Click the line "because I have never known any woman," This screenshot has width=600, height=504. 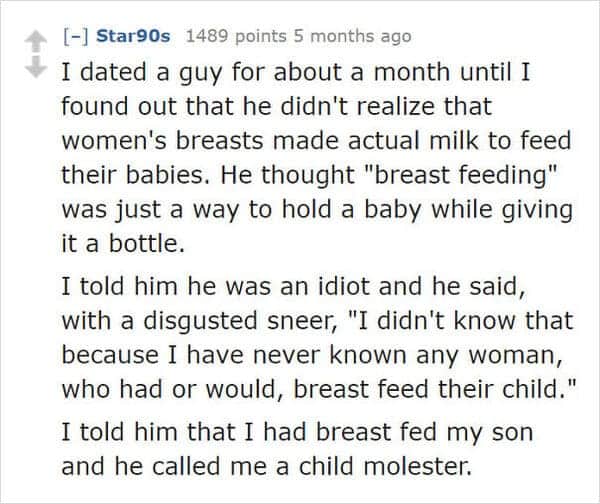click(312, 355)
